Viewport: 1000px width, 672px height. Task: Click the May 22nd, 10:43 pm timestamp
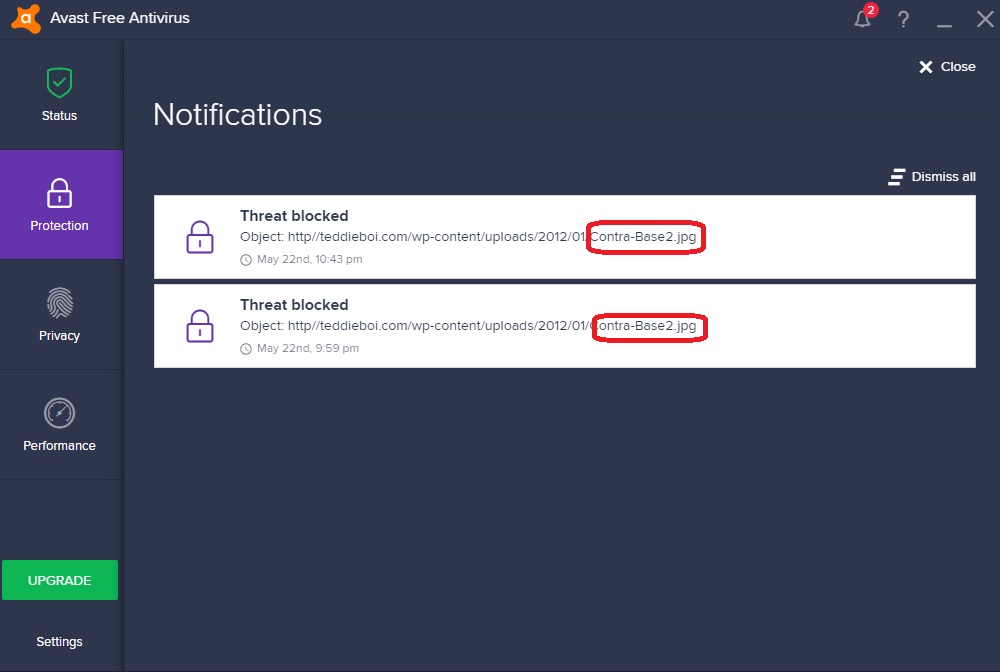(309, 259)
